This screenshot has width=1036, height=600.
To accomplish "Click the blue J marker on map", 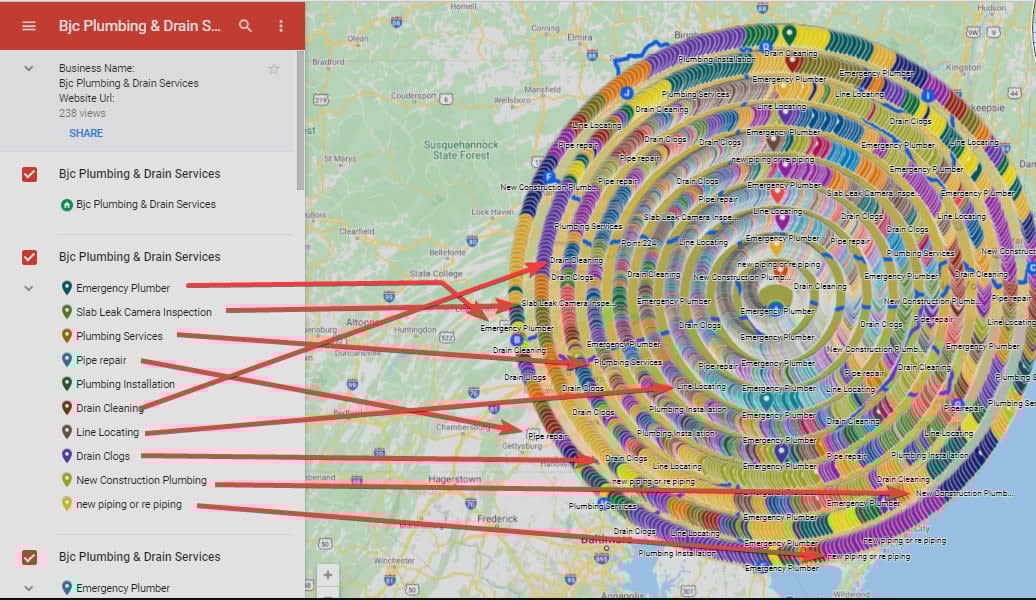I will pyautogui.click(x=627, y=92).
